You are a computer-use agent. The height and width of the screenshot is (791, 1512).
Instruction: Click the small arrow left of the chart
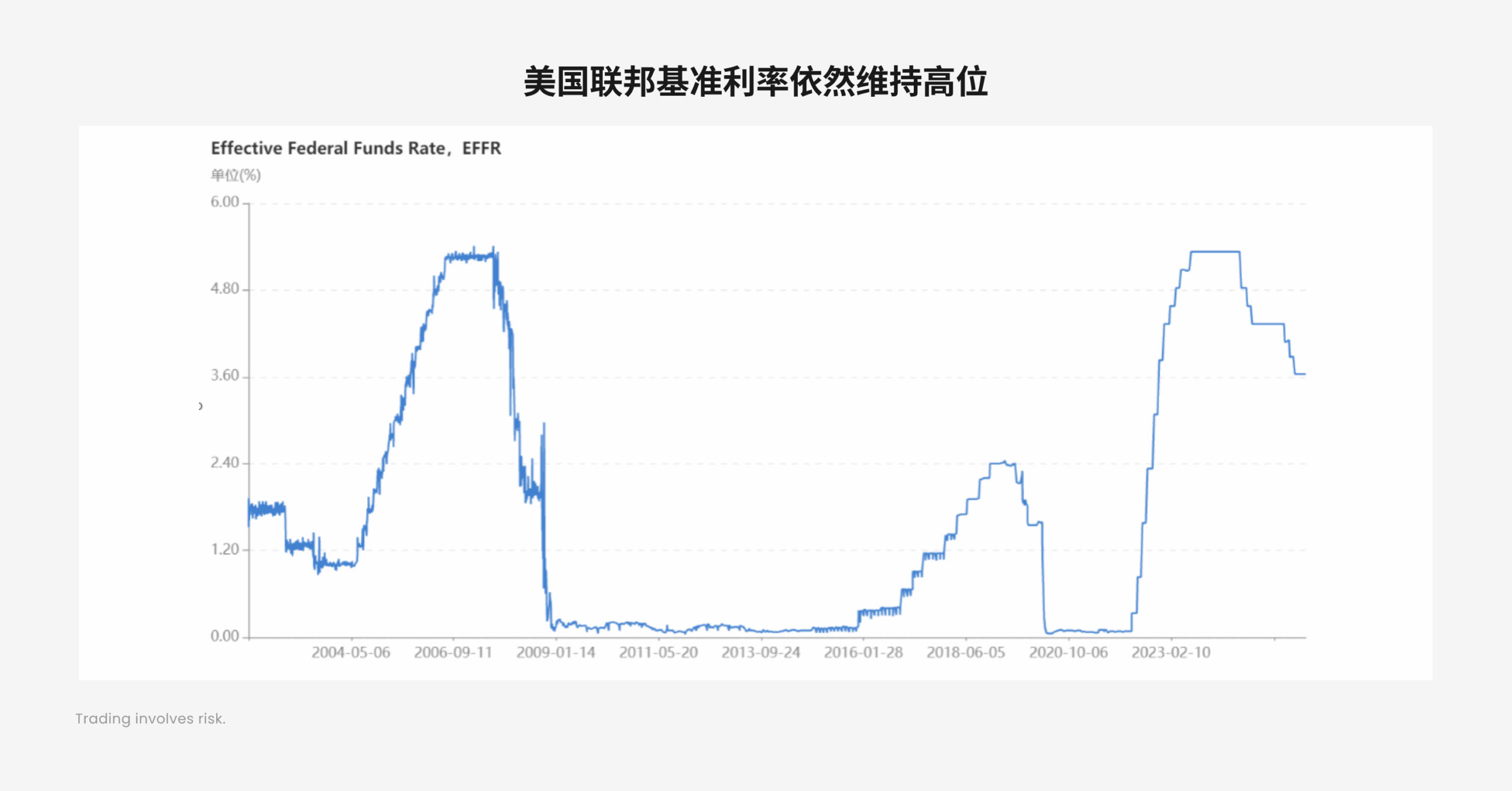[201, 406]
